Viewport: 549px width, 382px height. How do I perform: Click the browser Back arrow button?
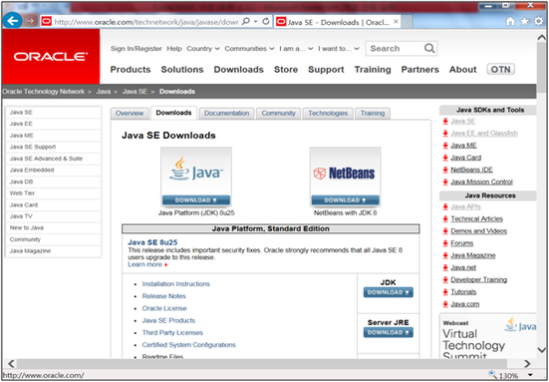pyautogui.click(x=12, y=21)
